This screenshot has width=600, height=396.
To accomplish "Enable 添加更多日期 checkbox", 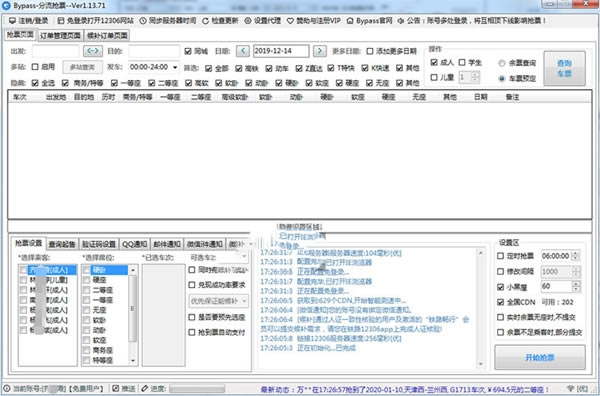I will (370, 51).
